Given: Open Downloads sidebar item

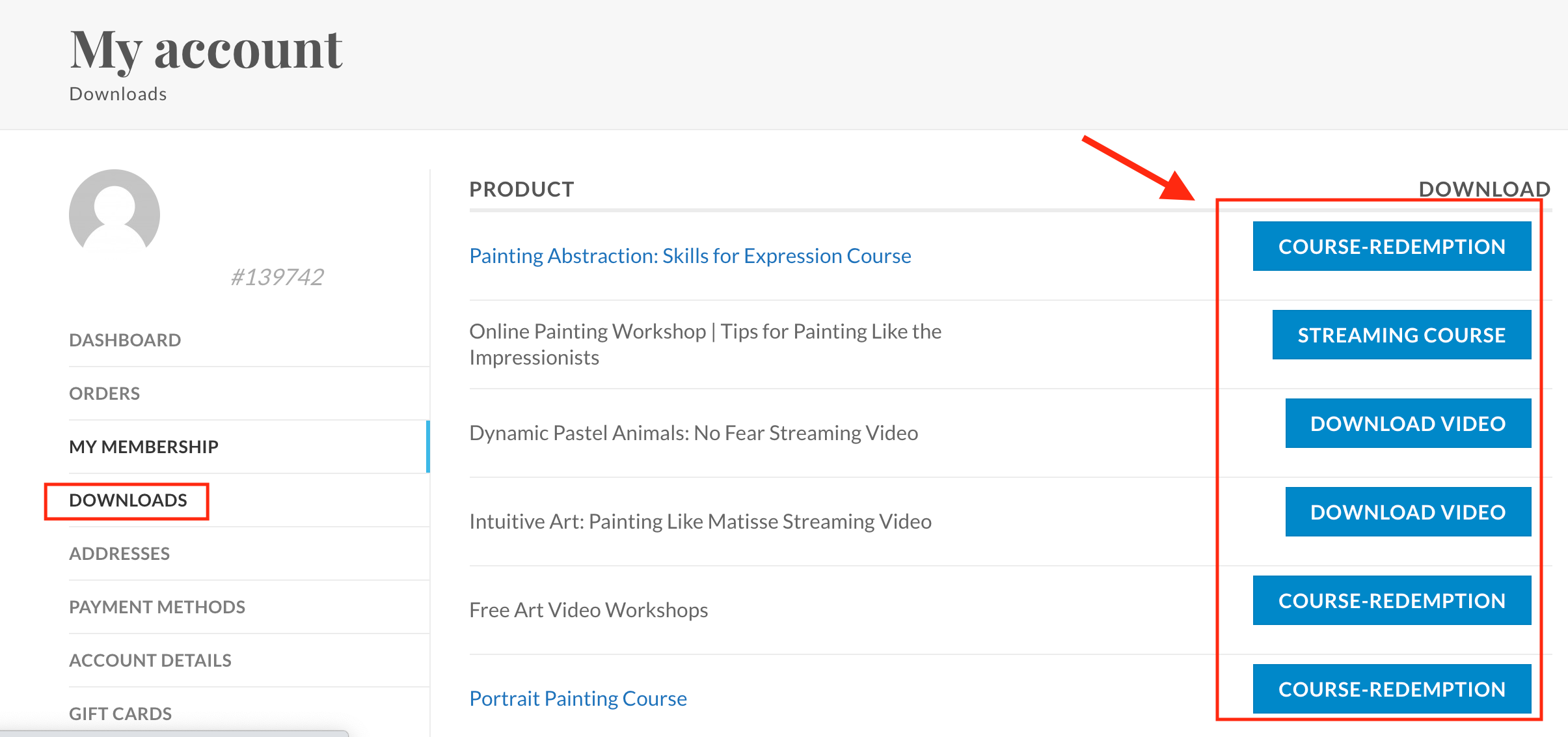Looking at the screenshot, I should (x=128, y=500).
